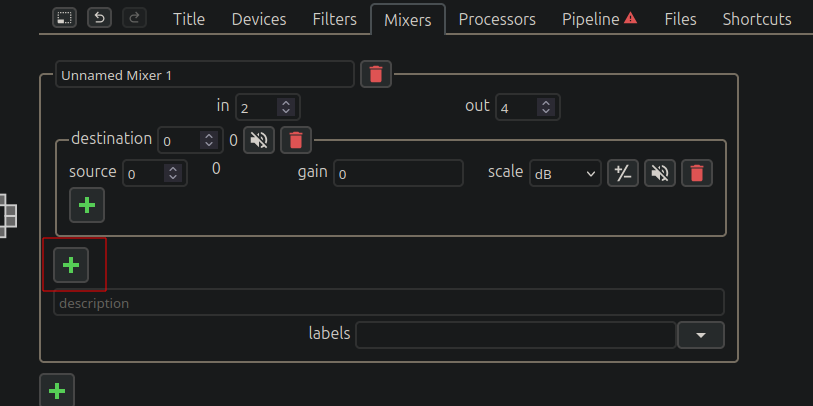Click the mixer description field
The width and height of the screenshot is (813, 406).
389,302
